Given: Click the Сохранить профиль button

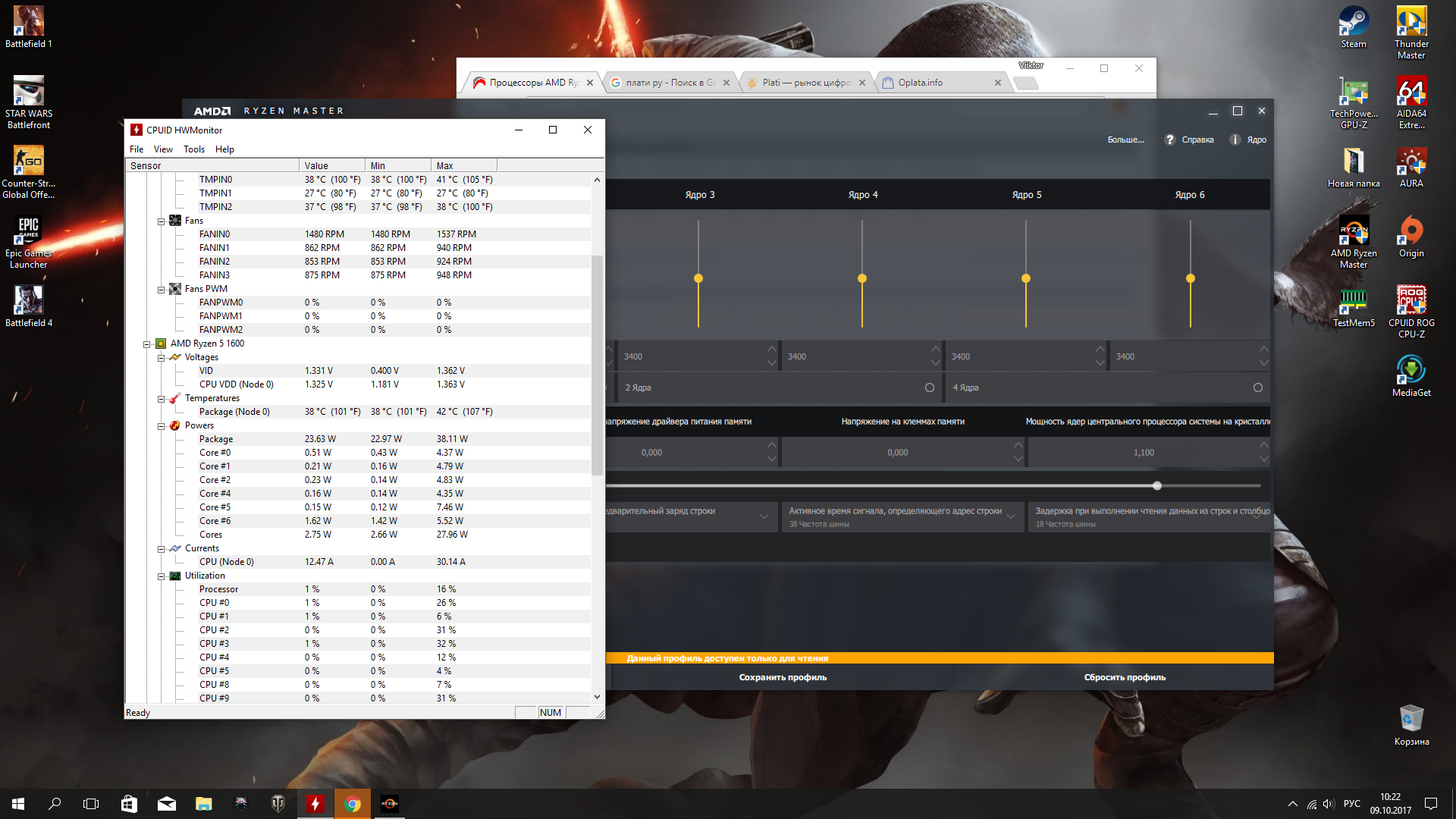Looking at the screenshot, I should pos(782,678).
